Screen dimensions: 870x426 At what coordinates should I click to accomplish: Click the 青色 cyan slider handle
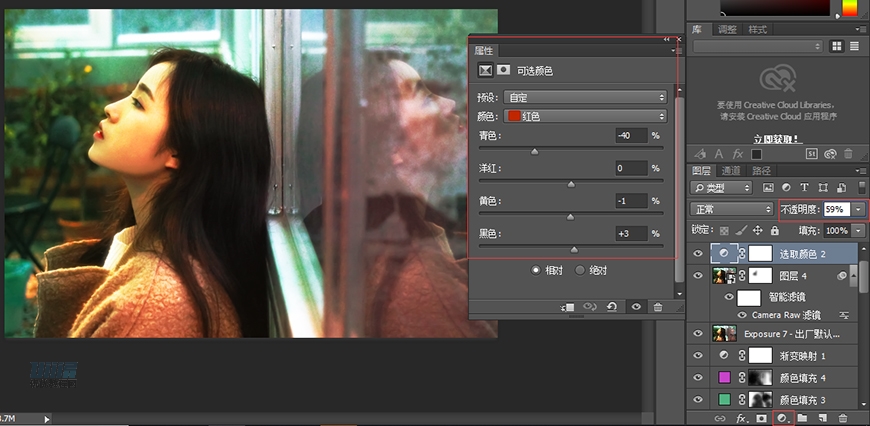click(534, 151)
